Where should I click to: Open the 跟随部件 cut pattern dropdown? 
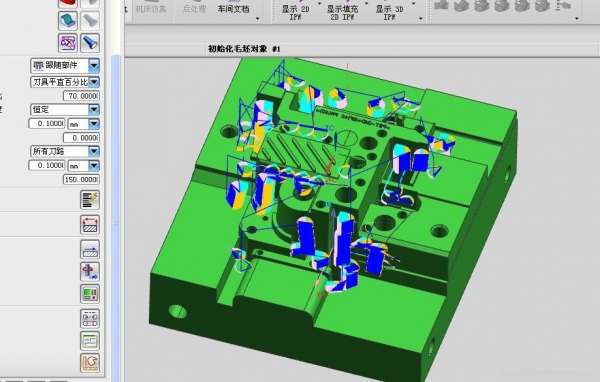pos(94,66)
